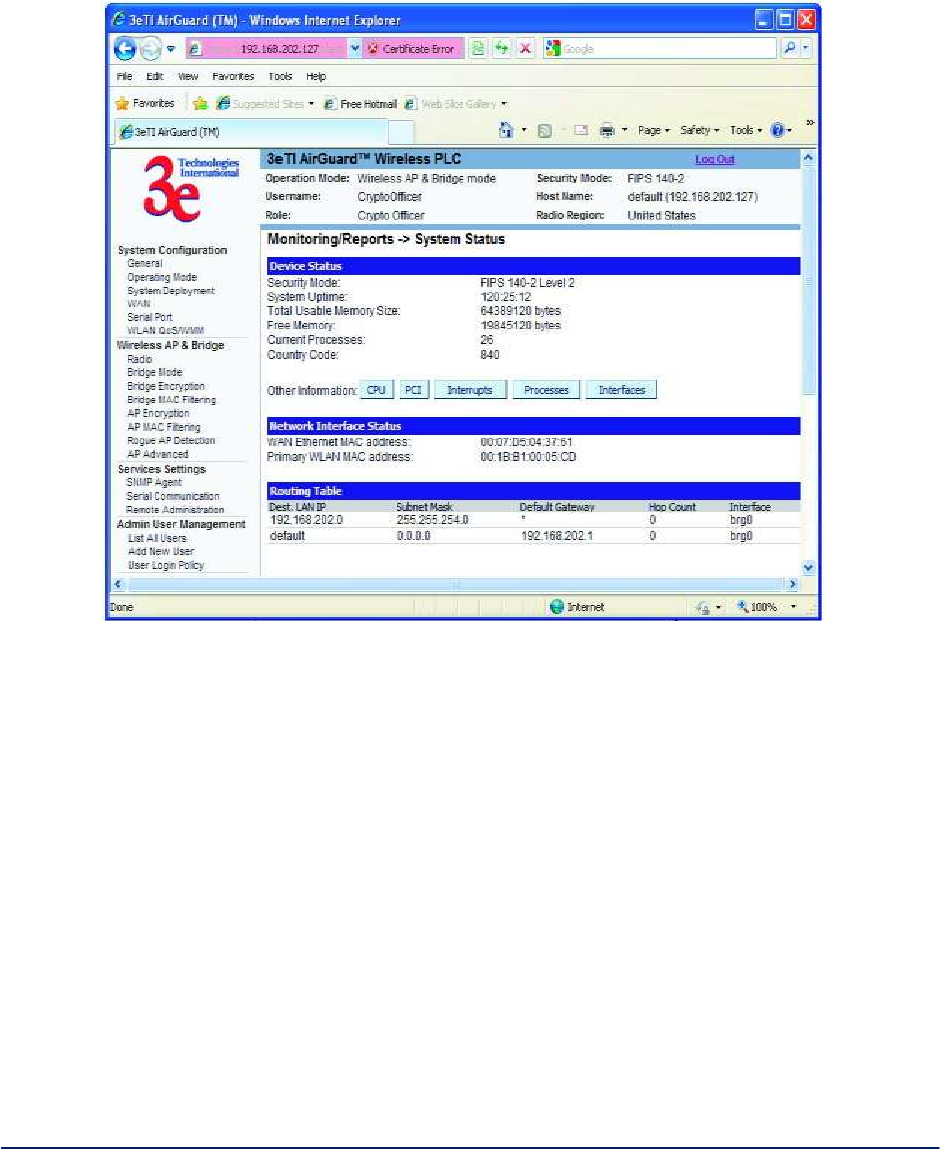Click the PCI information button

tap(413, 390)
